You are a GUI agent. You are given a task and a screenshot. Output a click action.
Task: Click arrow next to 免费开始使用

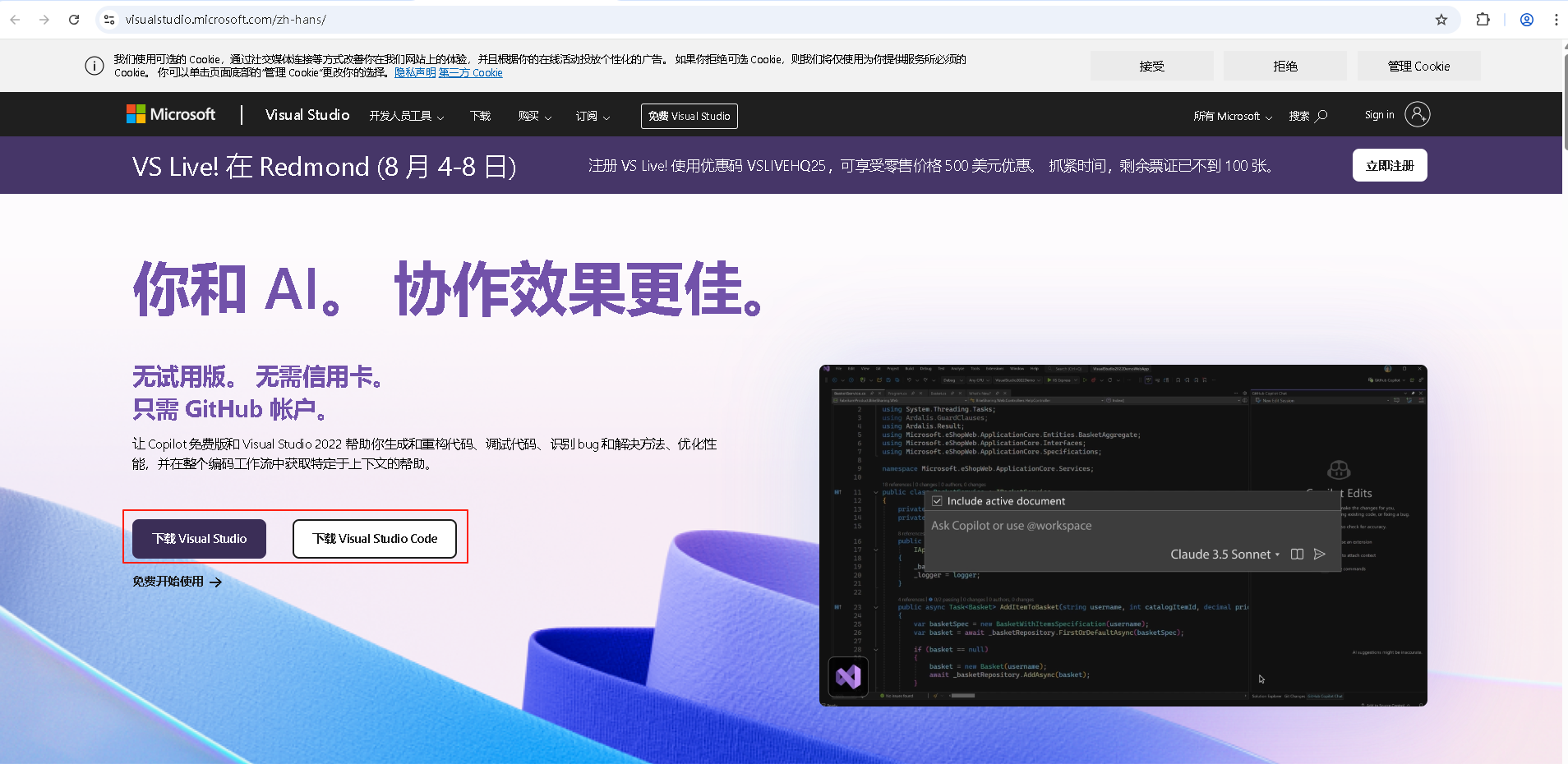[x=215, y=582]
